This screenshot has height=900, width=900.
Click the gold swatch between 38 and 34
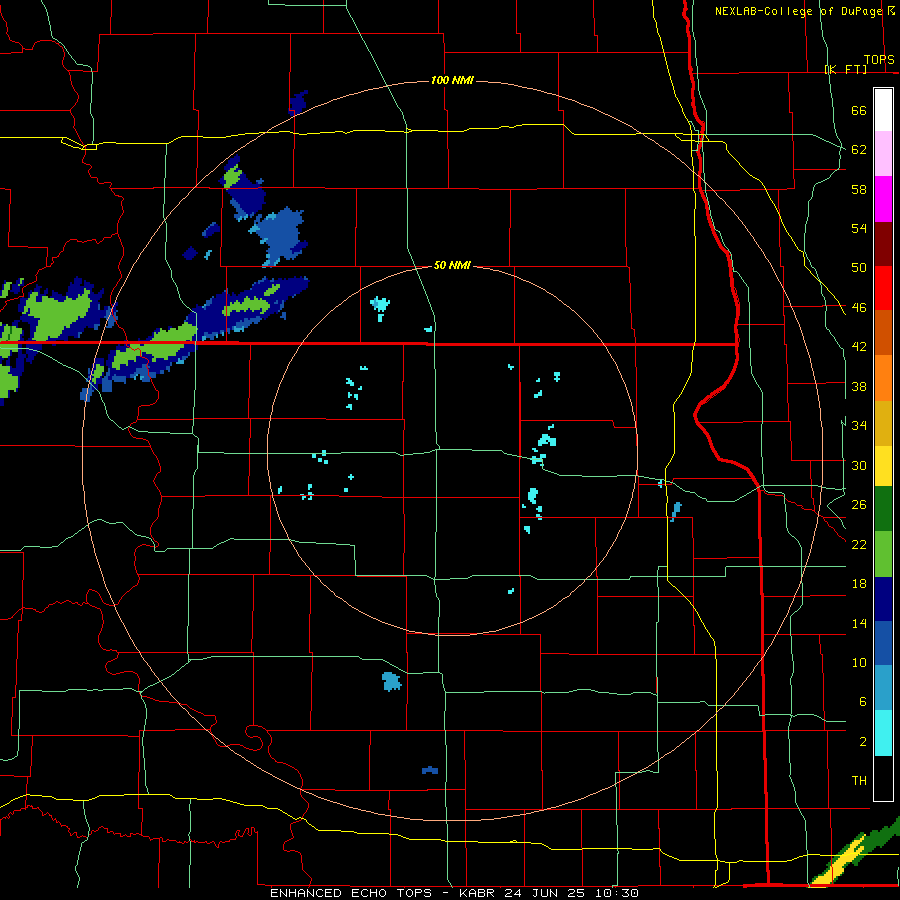tap(883, 423)
